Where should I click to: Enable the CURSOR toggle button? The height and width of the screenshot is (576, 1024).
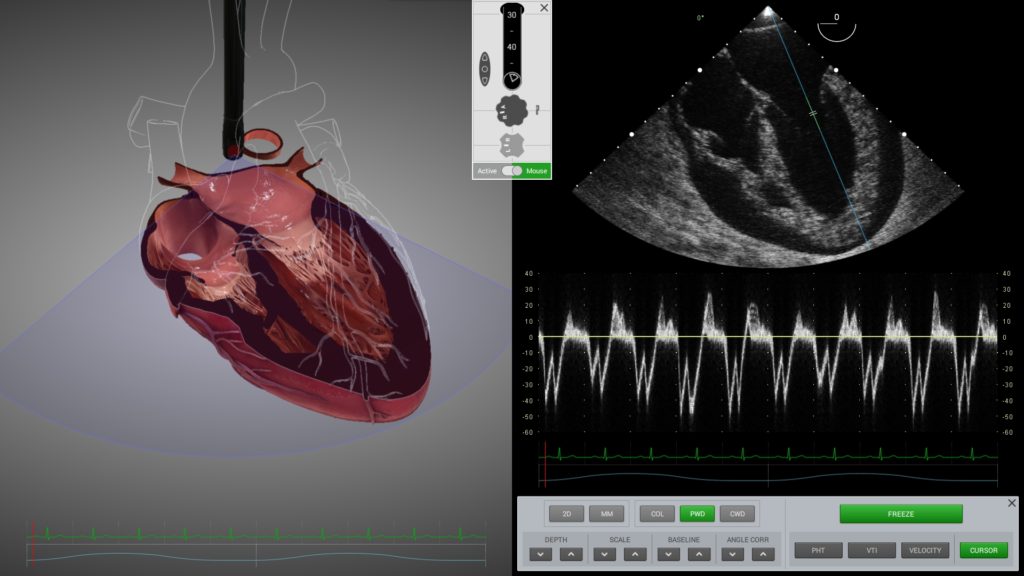pyautogui.click(x=983, y=550)
